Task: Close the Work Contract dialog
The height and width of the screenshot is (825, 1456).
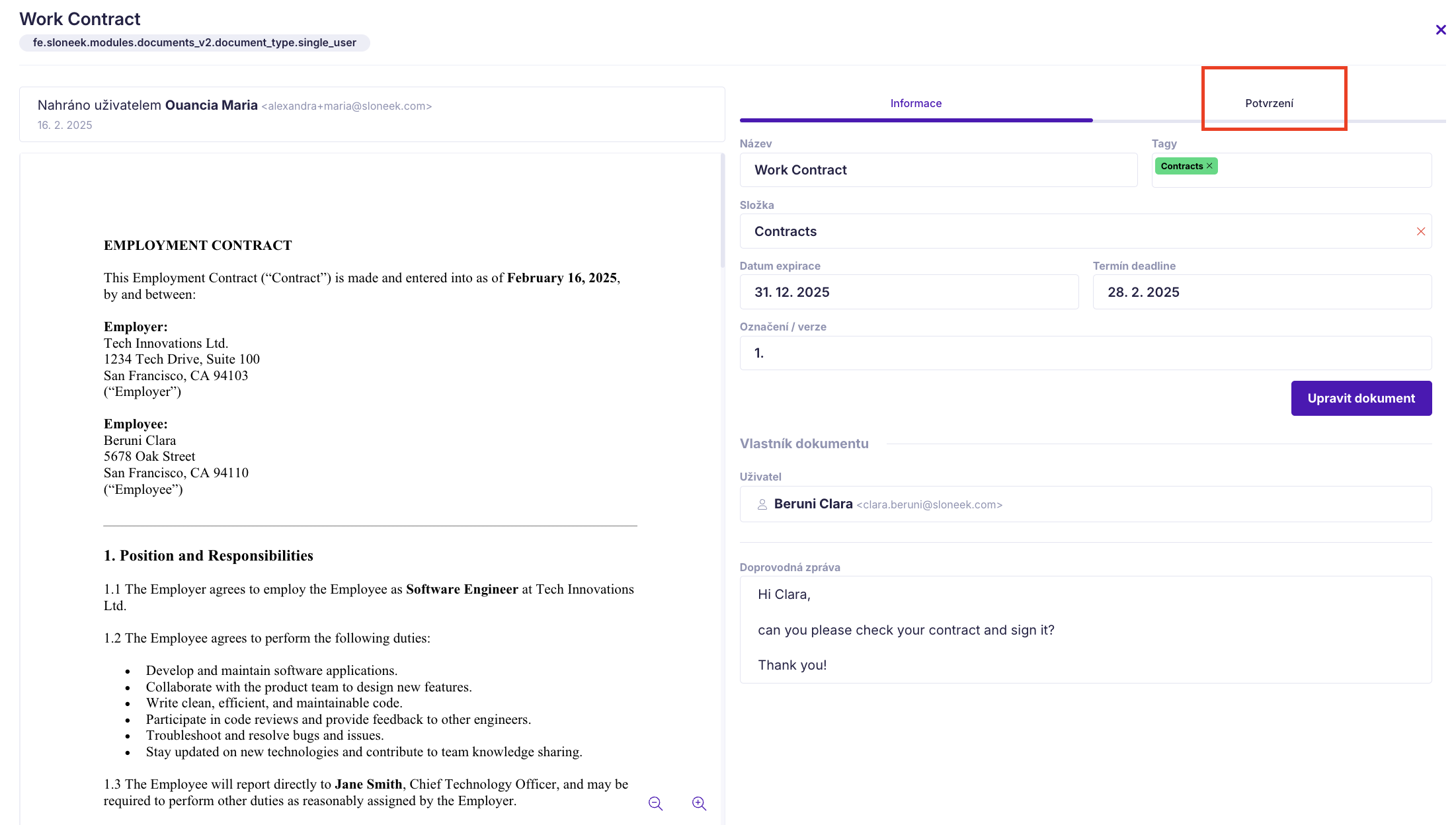Action: click(x=1440, y=30)
